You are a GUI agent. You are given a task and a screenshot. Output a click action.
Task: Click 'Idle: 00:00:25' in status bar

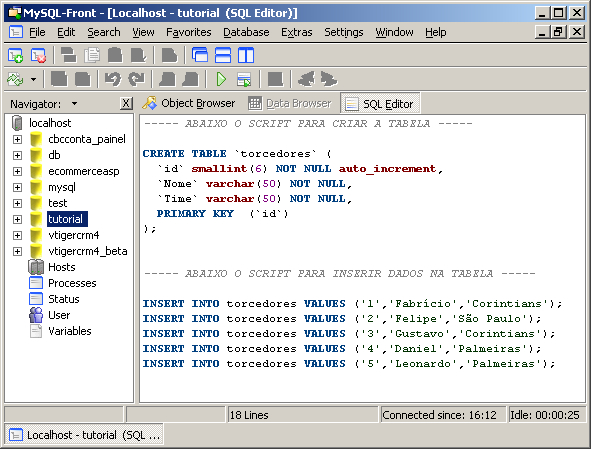[547, 415]
